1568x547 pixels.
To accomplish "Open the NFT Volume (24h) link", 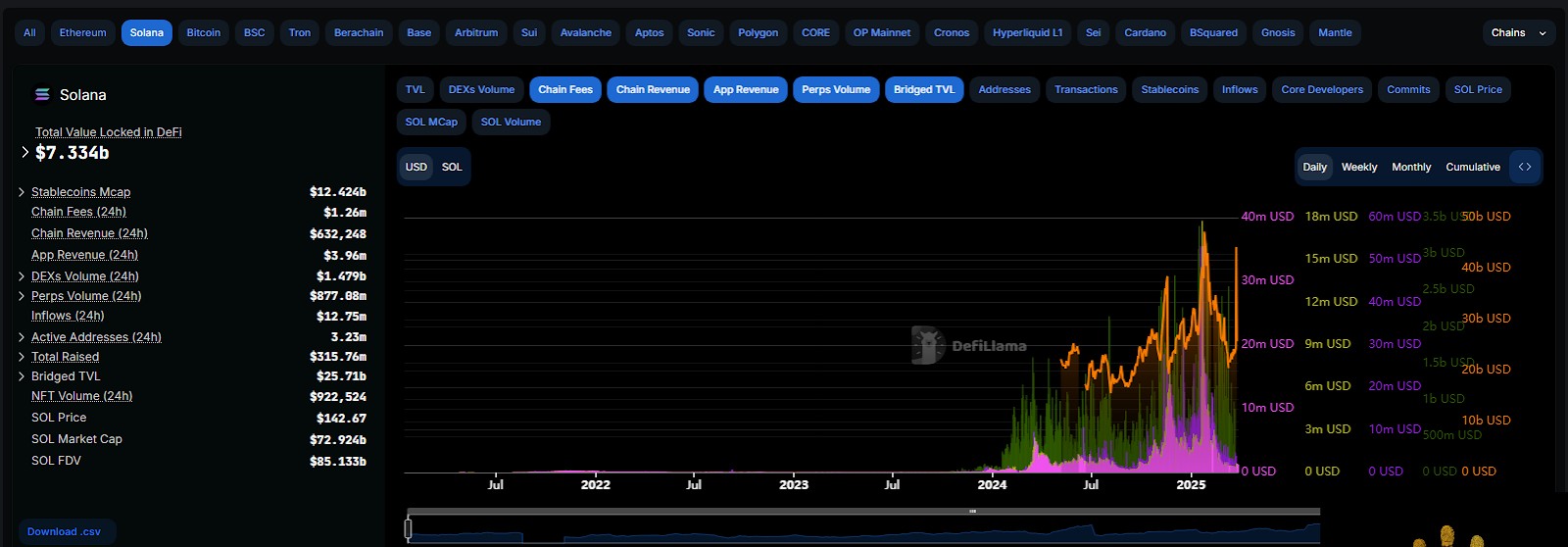I will click(81, 396).
